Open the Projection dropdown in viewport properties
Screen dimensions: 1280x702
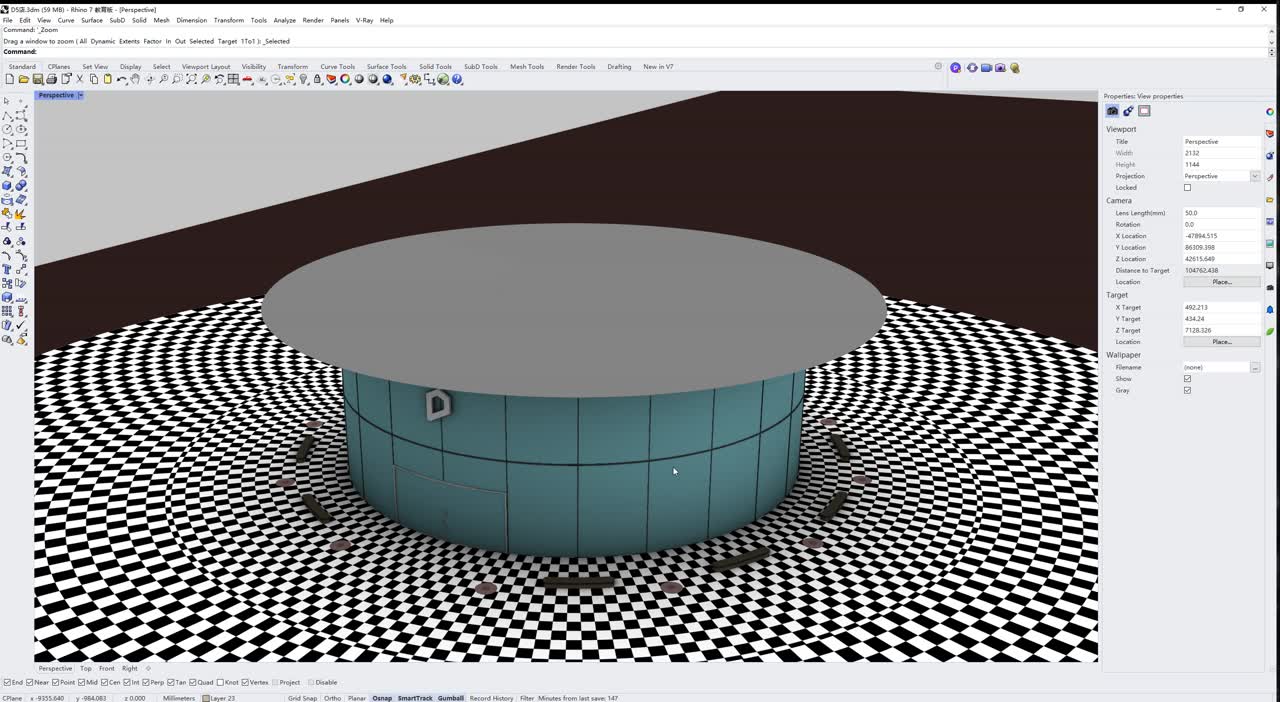(1254, 176)
